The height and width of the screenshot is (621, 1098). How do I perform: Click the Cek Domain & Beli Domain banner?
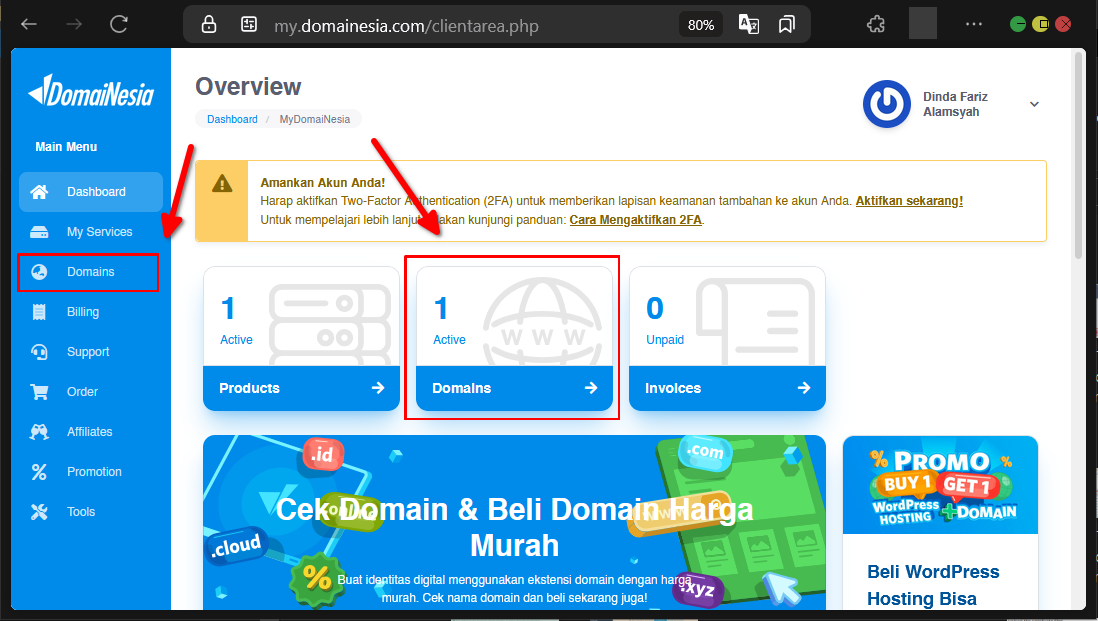514,522
